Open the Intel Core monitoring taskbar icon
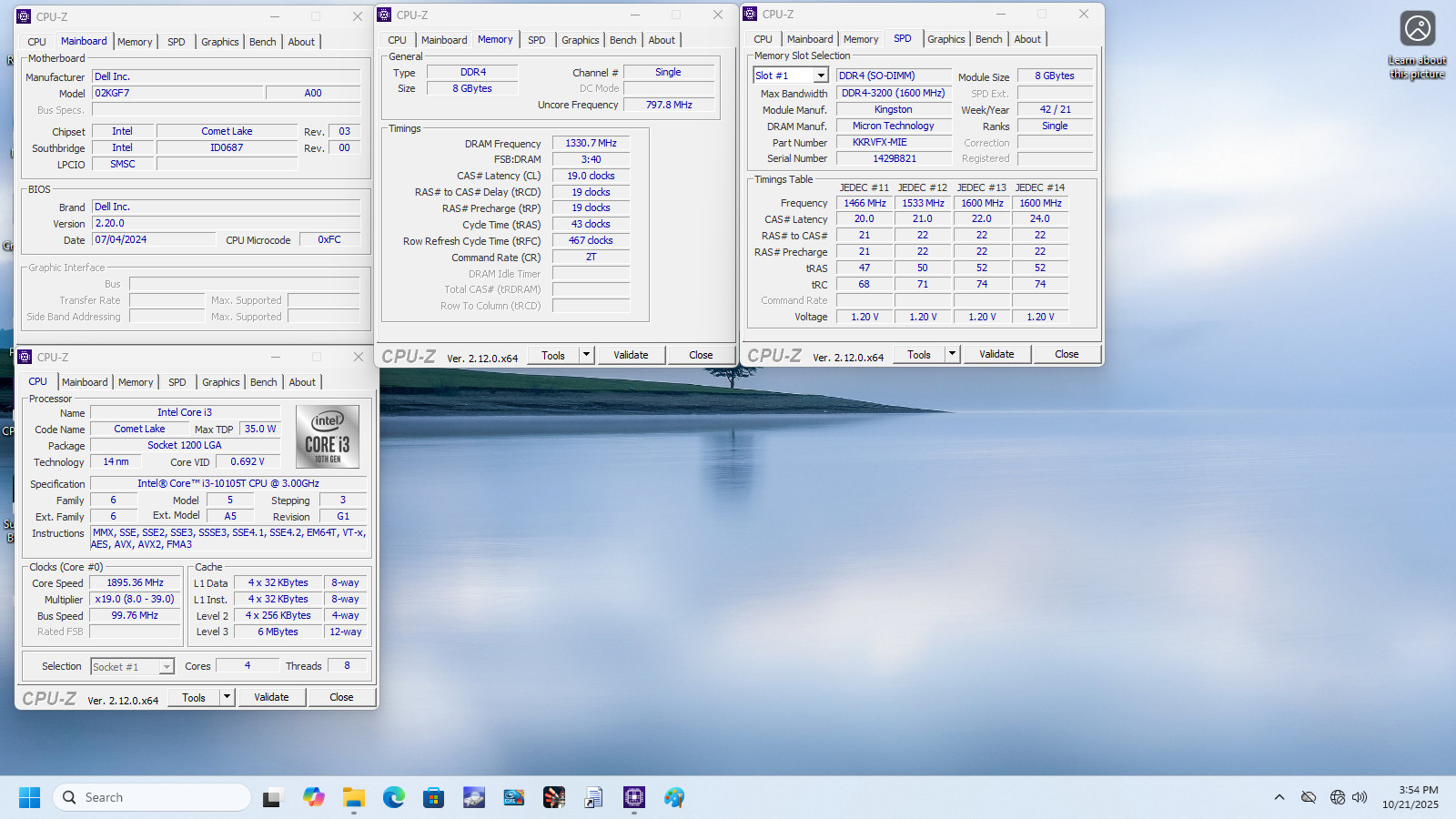Viewport: 1456px width, 819px height. [x=514, y=797]
